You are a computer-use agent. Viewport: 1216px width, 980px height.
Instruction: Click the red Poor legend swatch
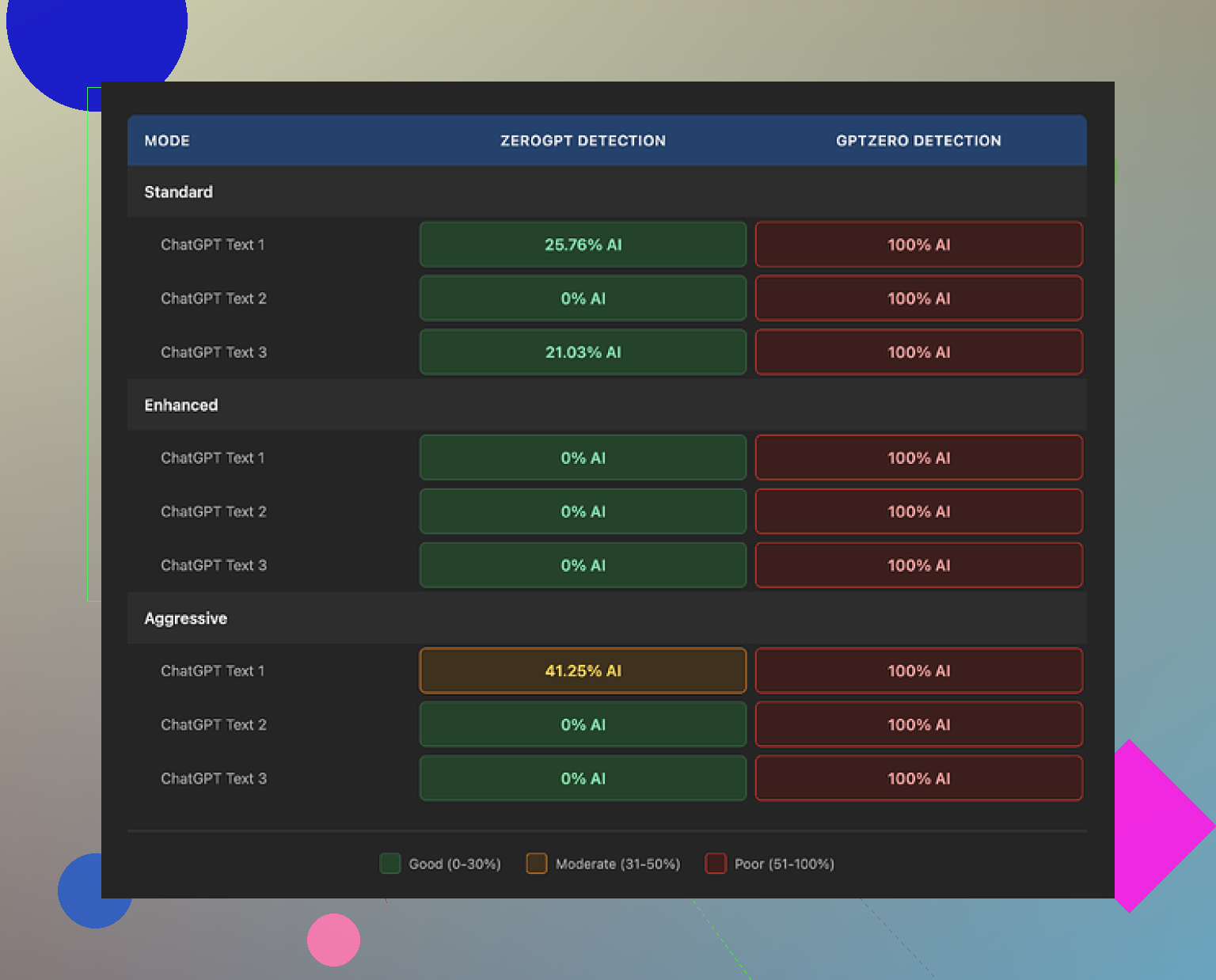716,864
